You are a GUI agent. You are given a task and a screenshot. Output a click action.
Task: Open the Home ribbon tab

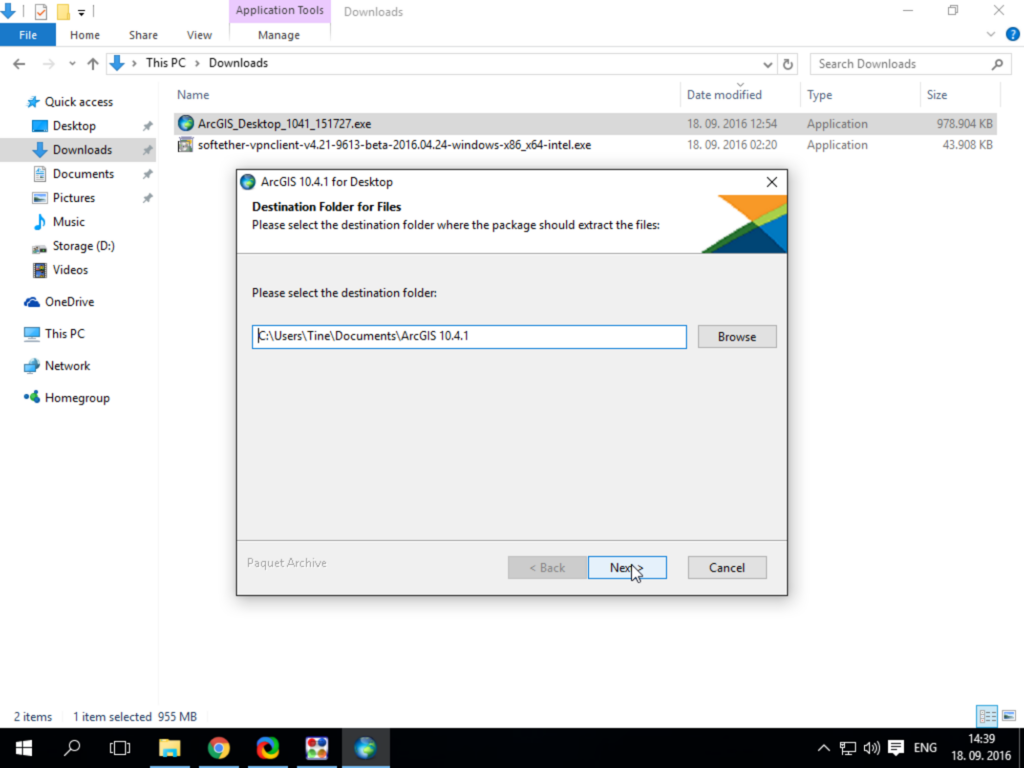[85, 35]
